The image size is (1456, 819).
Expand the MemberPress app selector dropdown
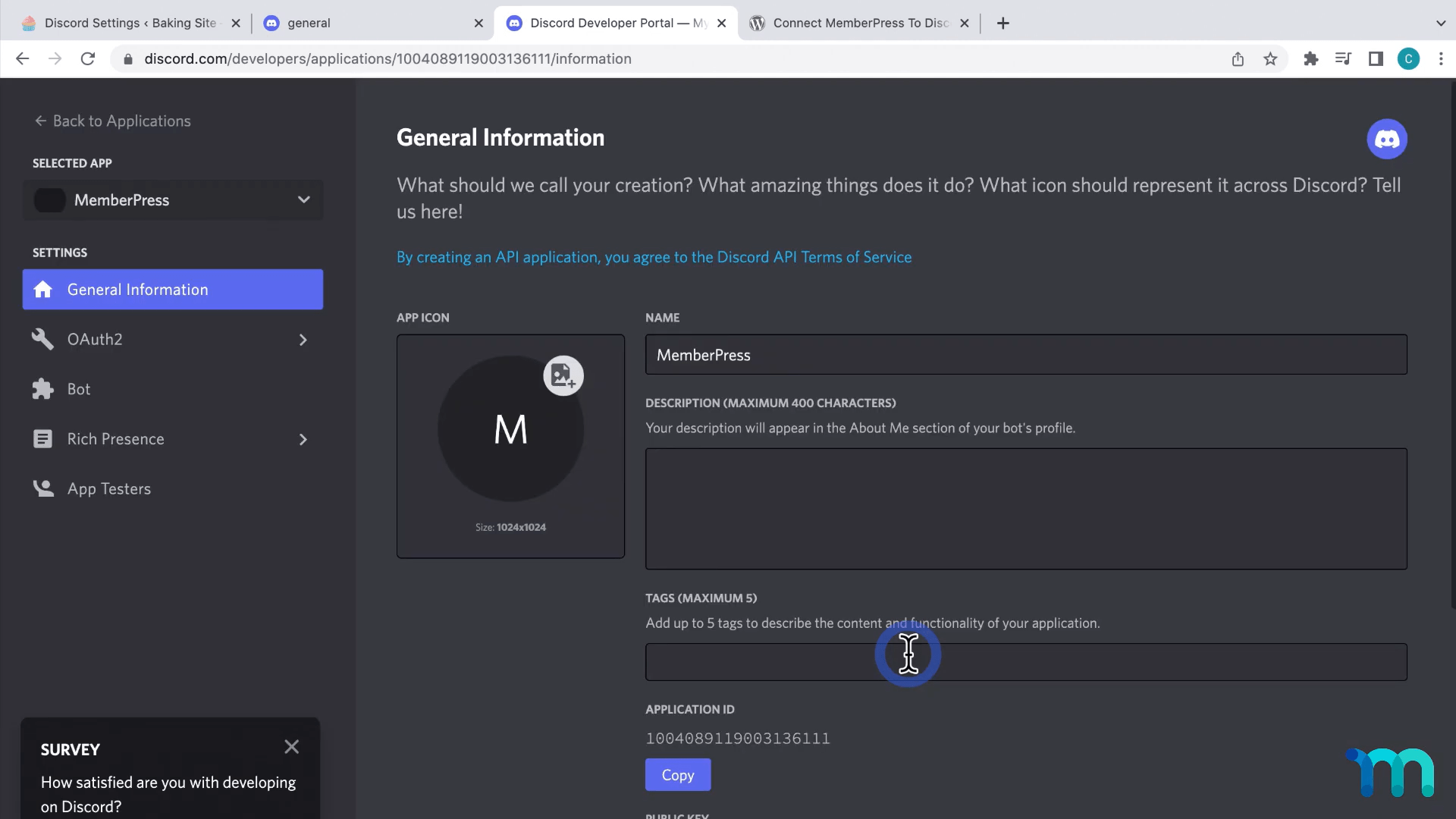(x=303, y=199)
